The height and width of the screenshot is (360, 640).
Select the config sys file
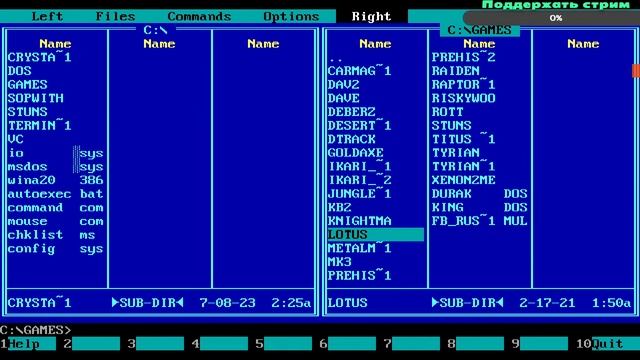tap(56, 249)
